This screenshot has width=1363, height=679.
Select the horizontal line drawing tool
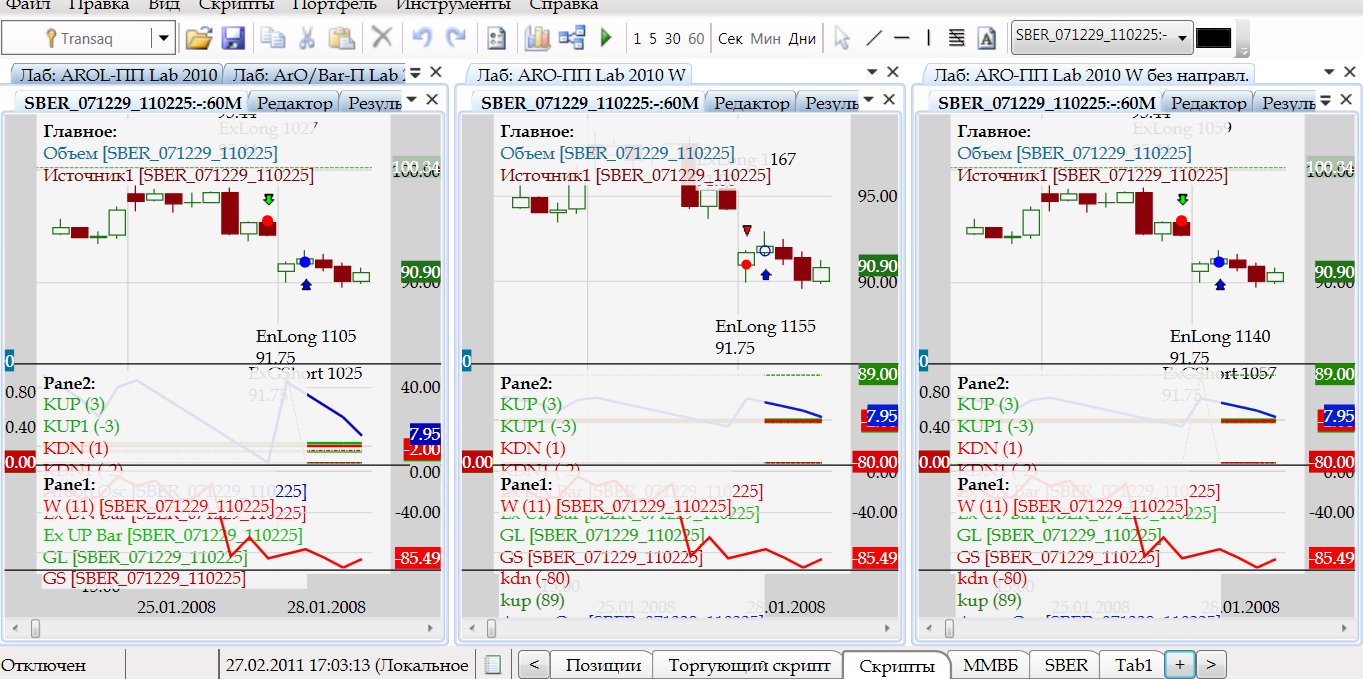901,39
